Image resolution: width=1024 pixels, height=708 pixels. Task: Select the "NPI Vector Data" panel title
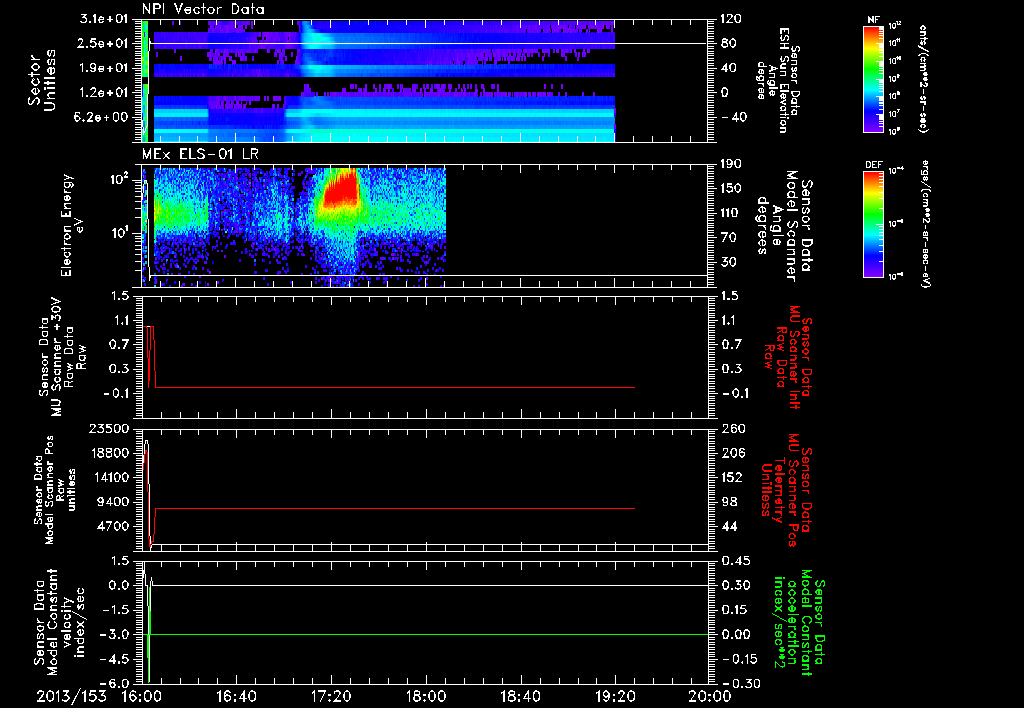[x=203, y=9]
